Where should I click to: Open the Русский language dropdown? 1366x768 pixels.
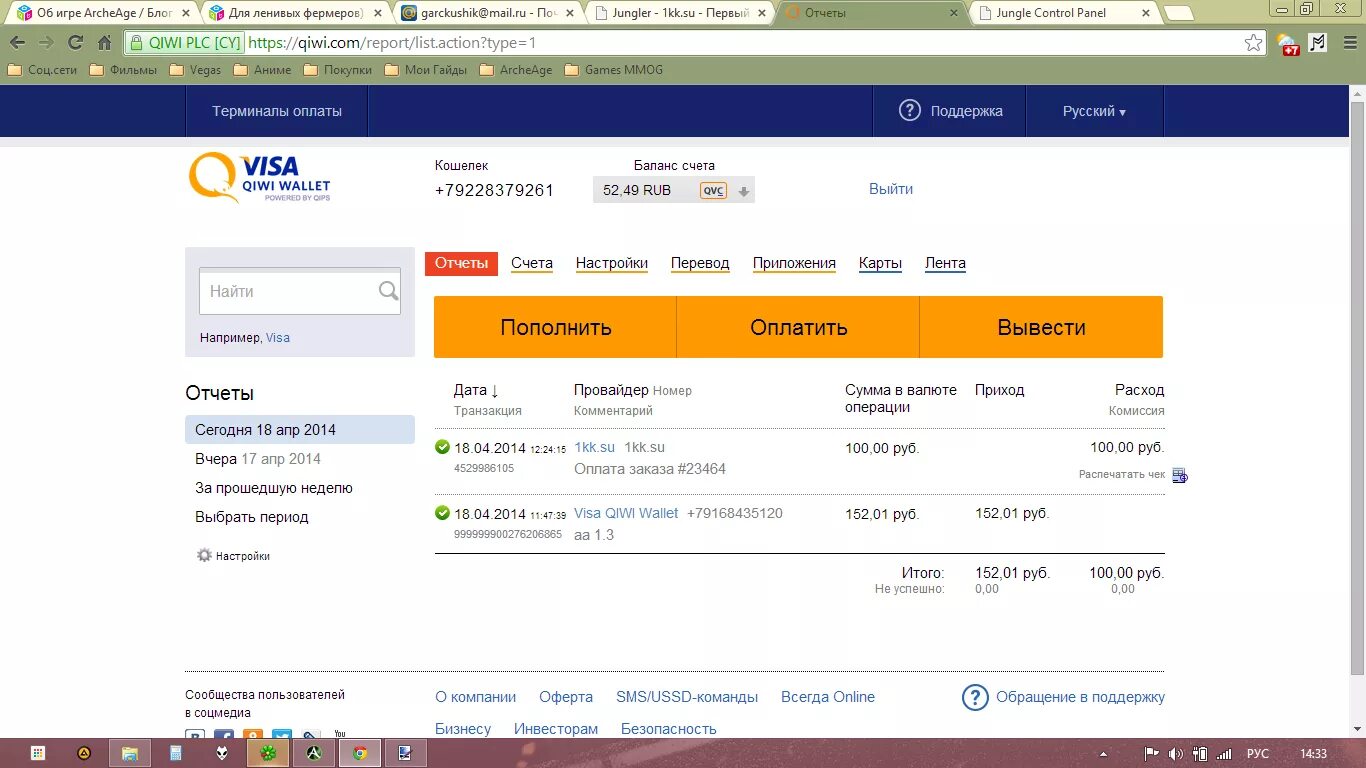click(x=1094, y=111)
